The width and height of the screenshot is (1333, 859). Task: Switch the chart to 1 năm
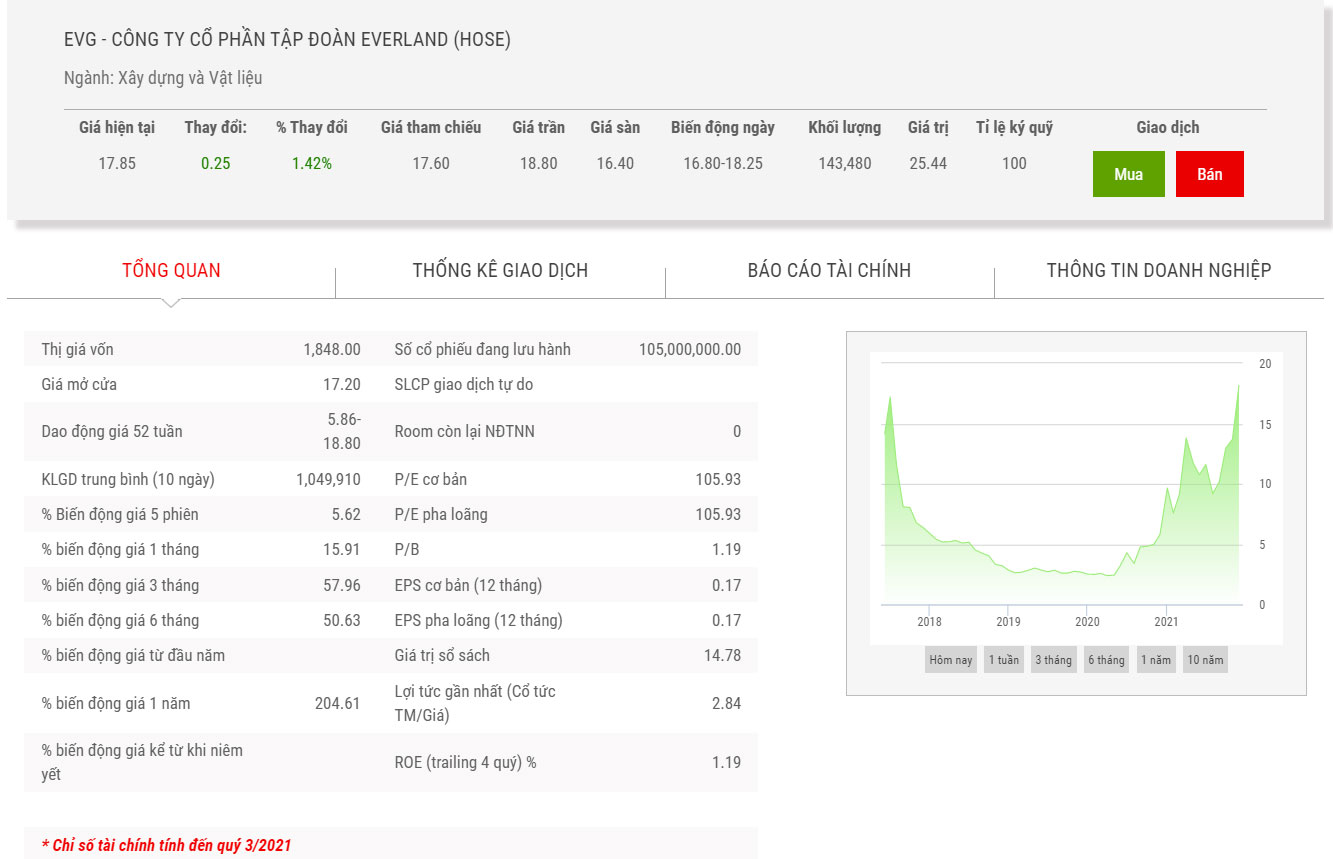coord(1155,660)
